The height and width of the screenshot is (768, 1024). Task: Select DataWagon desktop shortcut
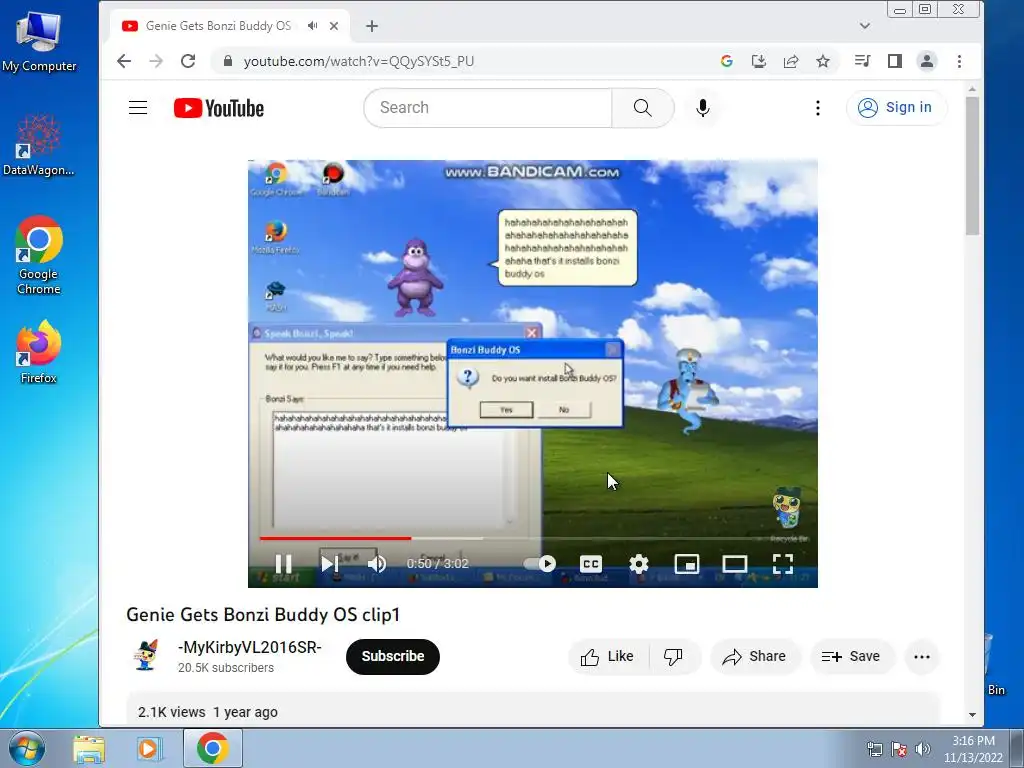click(x=39, y=145)
